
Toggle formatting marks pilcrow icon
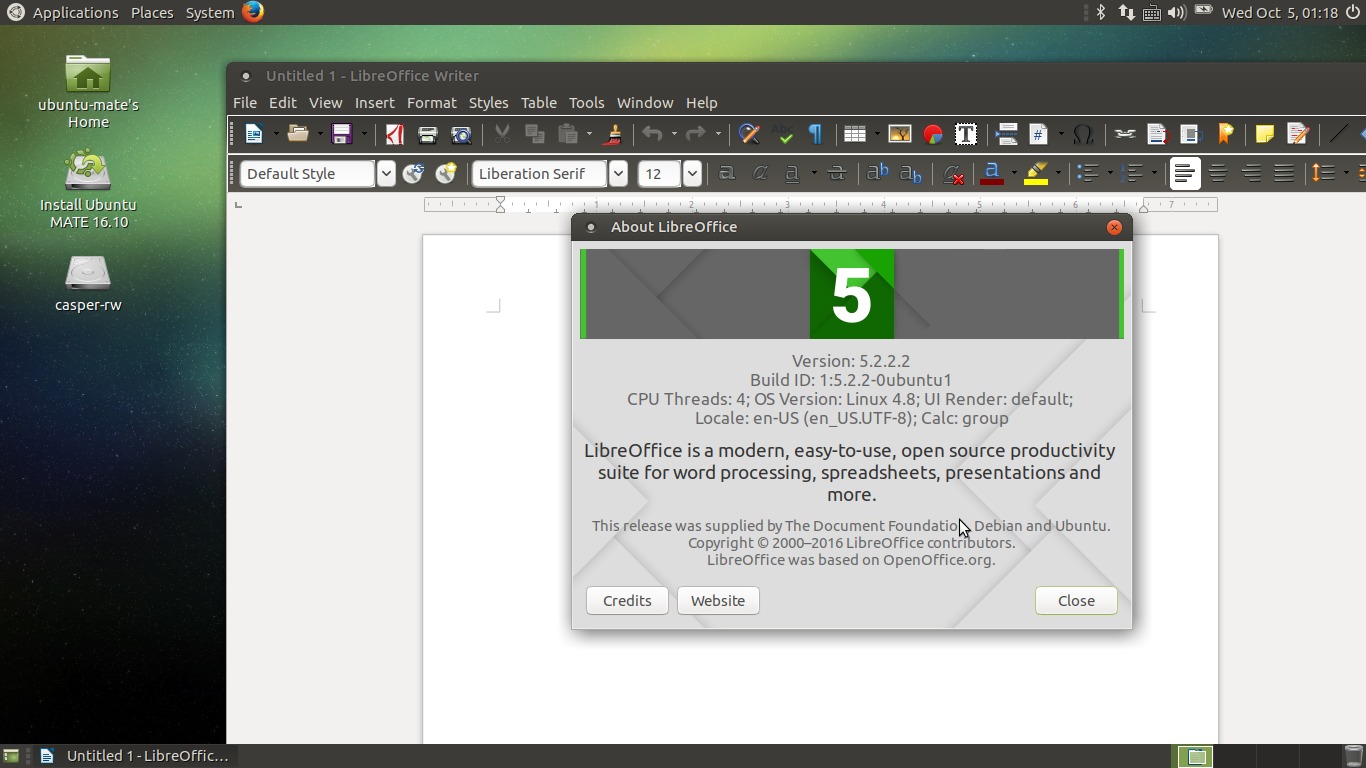click(x=815, y=134)
